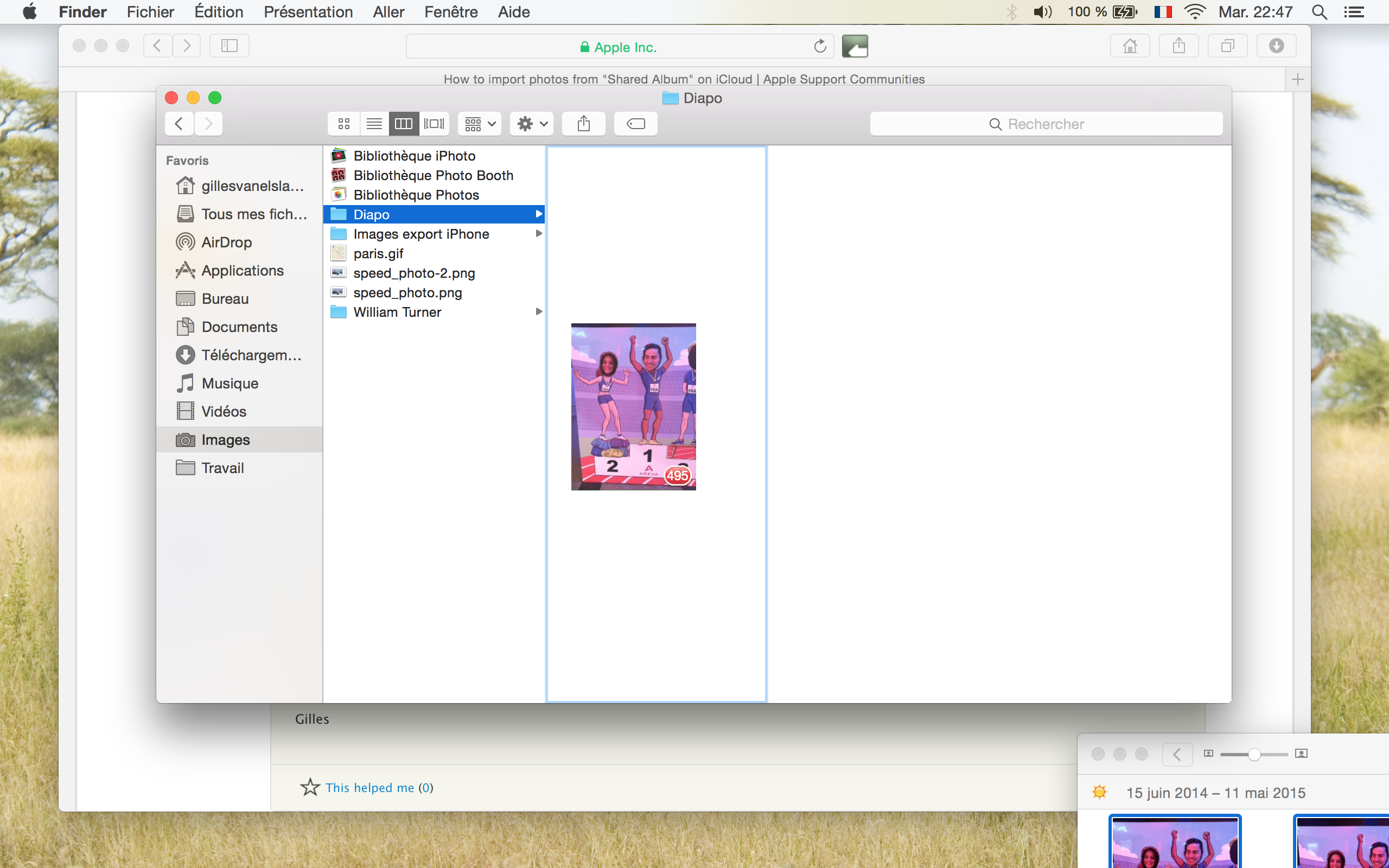Open the arrange-by grouping dropdown
The image size is (1389, 868).
480,124
